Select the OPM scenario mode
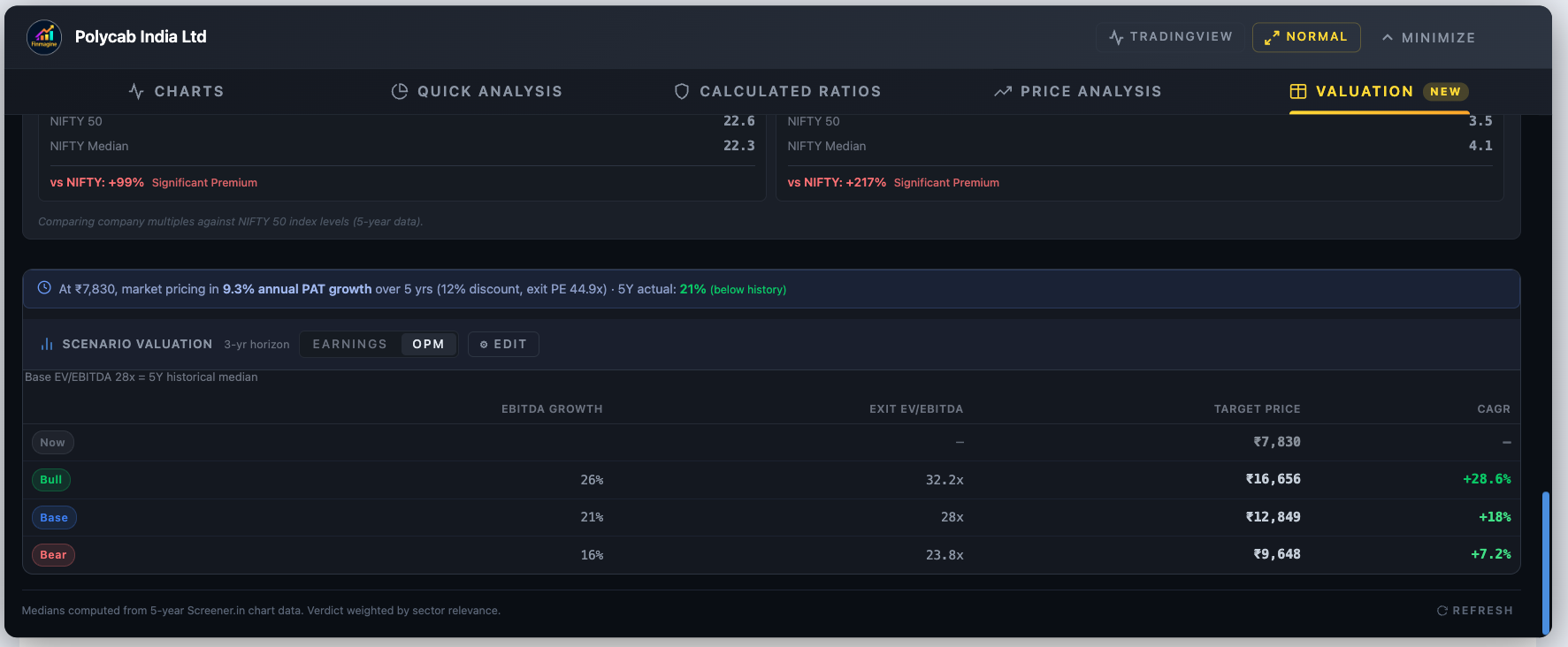The image size is (1568, 647). point(428,344)
